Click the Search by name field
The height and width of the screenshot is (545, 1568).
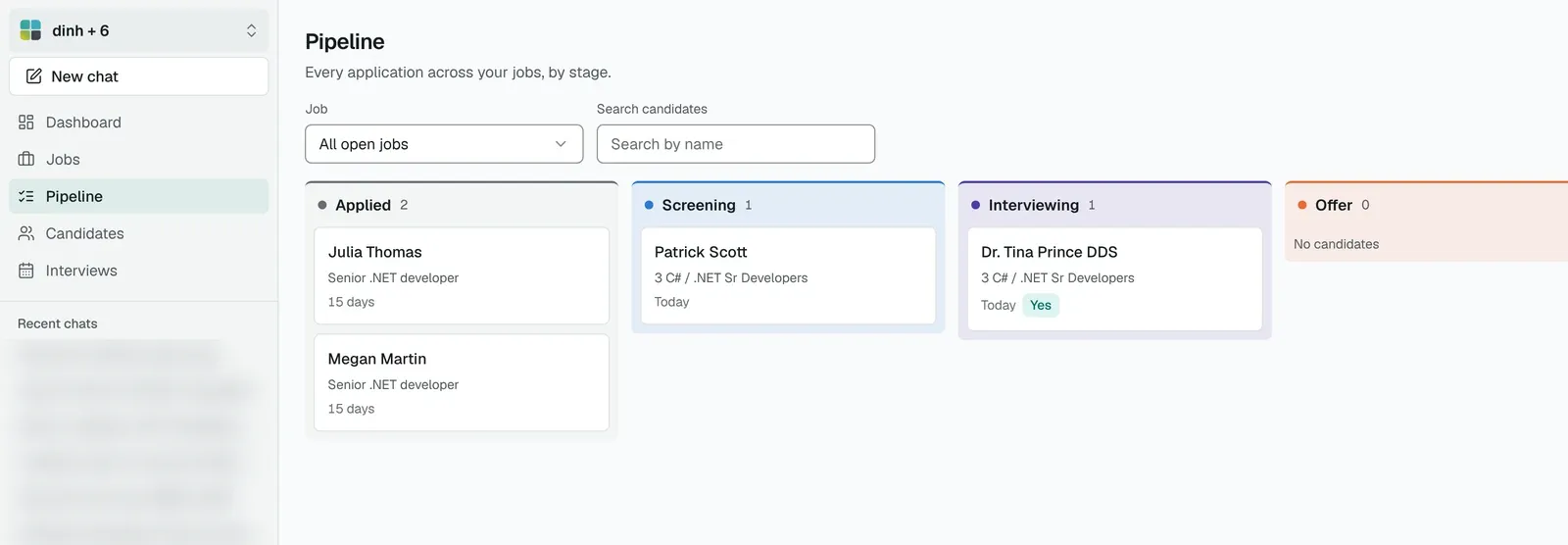point(736,144)
